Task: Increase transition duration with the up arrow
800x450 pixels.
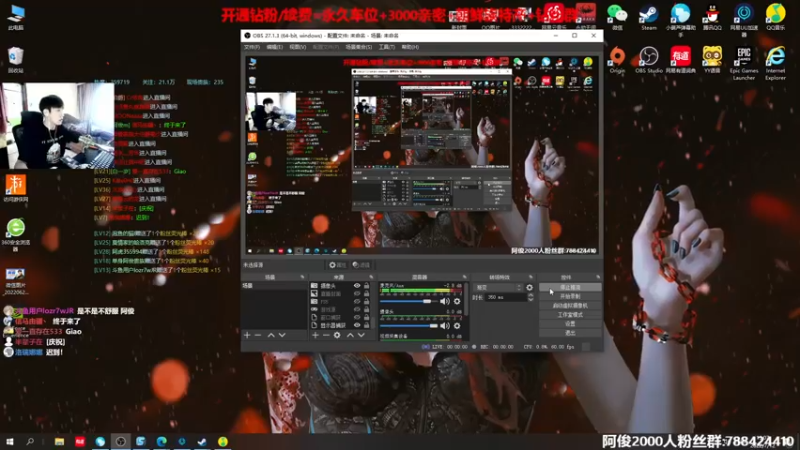Action: click(531, 295)
